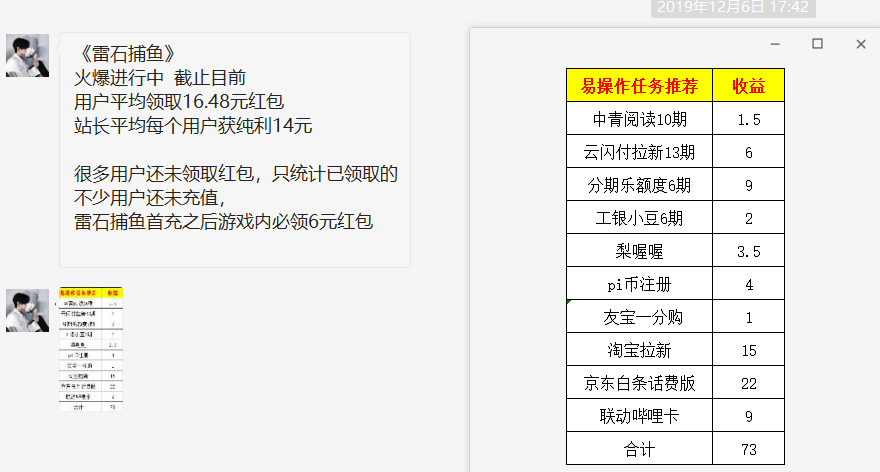Click the 73 total value cell

coord(749,449)
